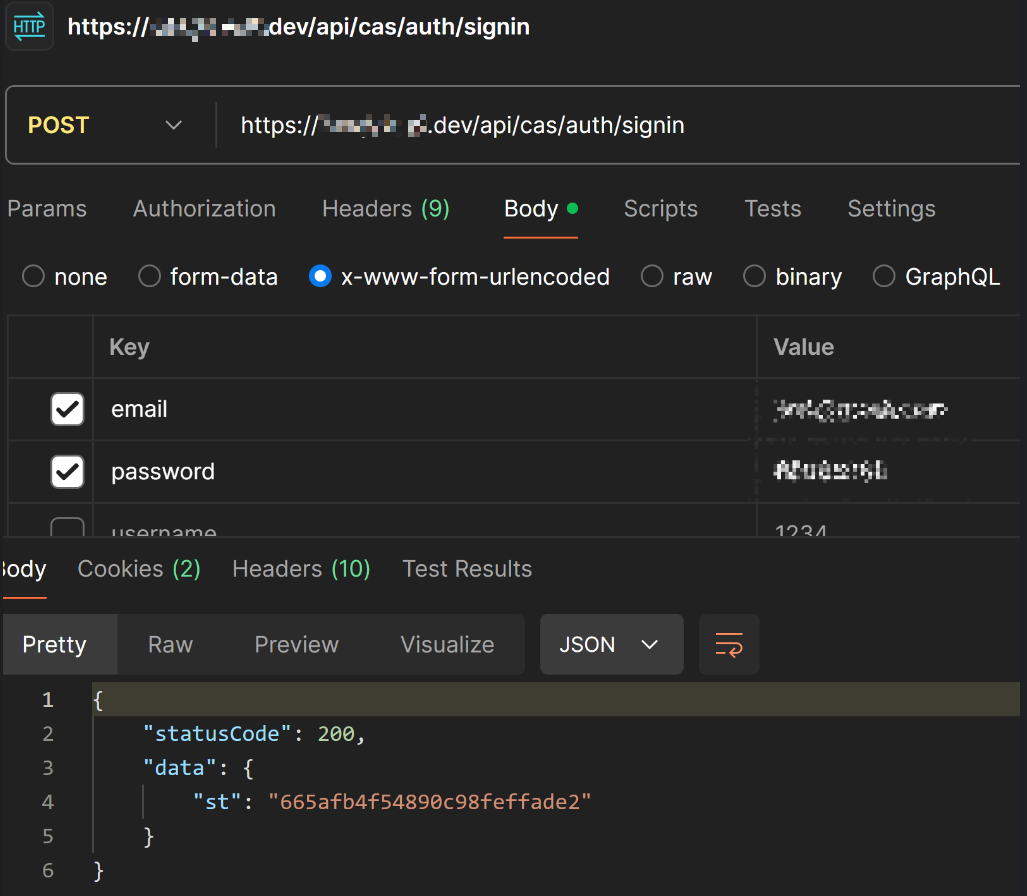1027x896 pixels.
Task: Open the Tests tab
Action: [773, 209]
